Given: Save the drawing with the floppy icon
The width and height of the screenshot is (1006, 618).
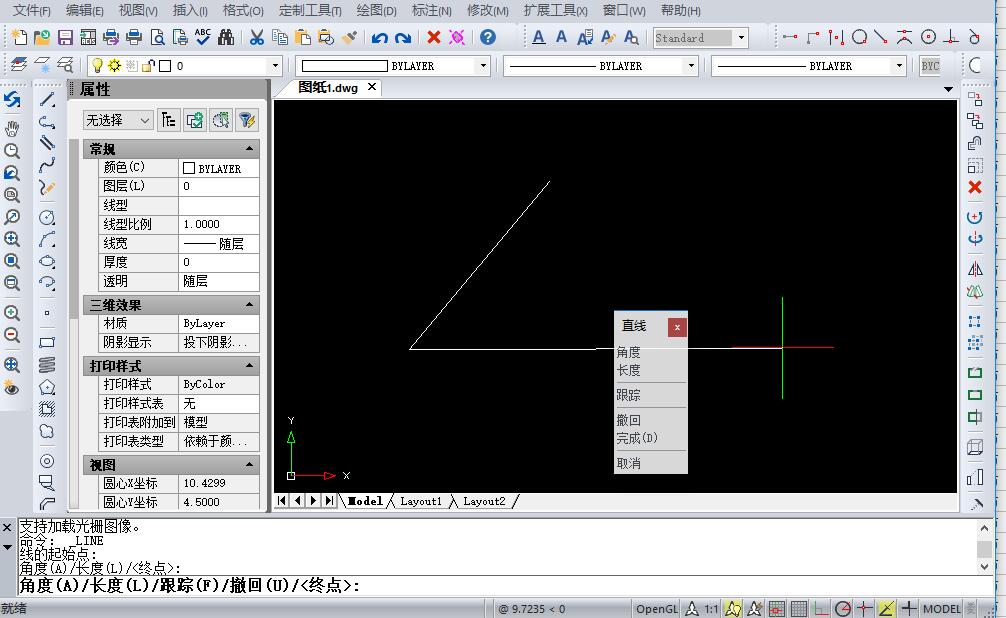Looking at the screenshot, I should click(x=65, y=37).
